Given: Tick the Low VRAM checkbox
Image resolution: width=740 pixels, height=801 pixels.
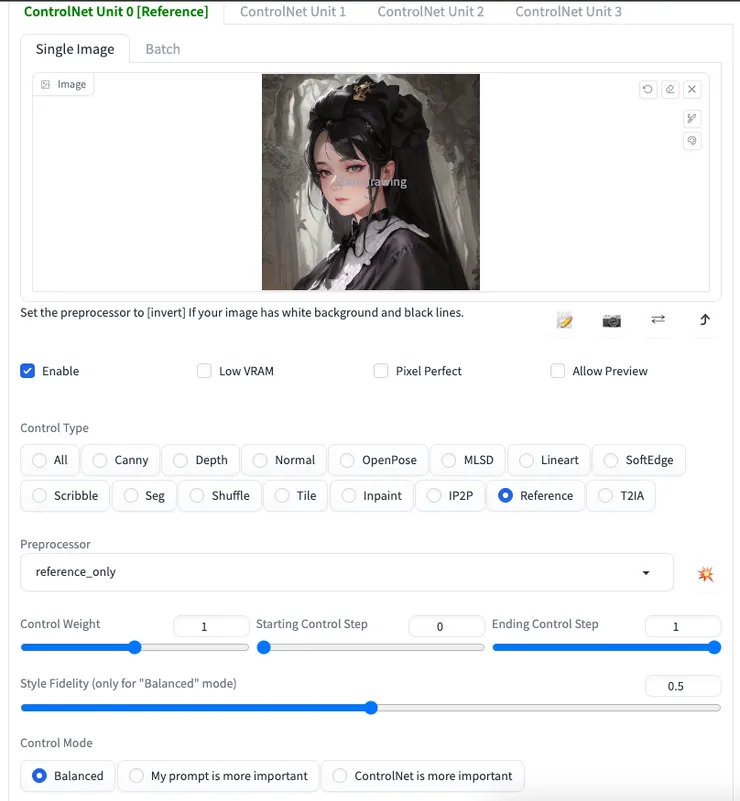Looking at the screenshot, I should click(204, 371).
